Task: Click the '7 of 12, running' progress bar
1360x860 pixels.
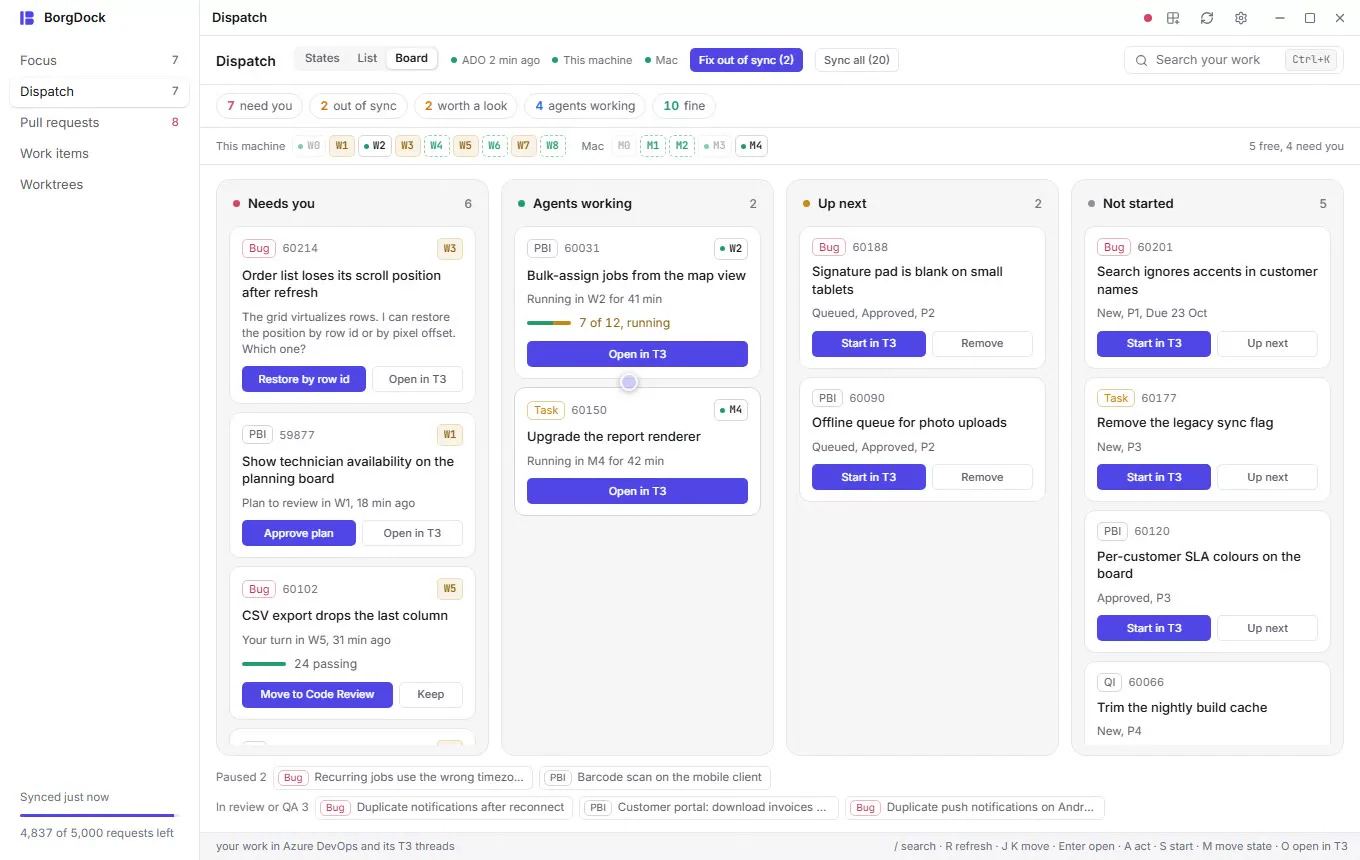Action: coord(549,323)
